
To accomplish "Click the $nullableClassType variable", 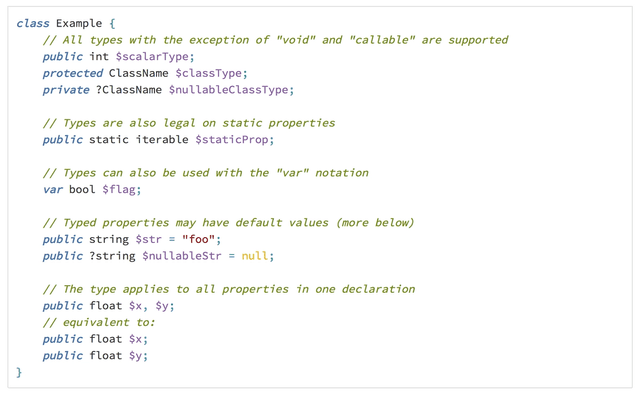I will click(x=229, y=90).
